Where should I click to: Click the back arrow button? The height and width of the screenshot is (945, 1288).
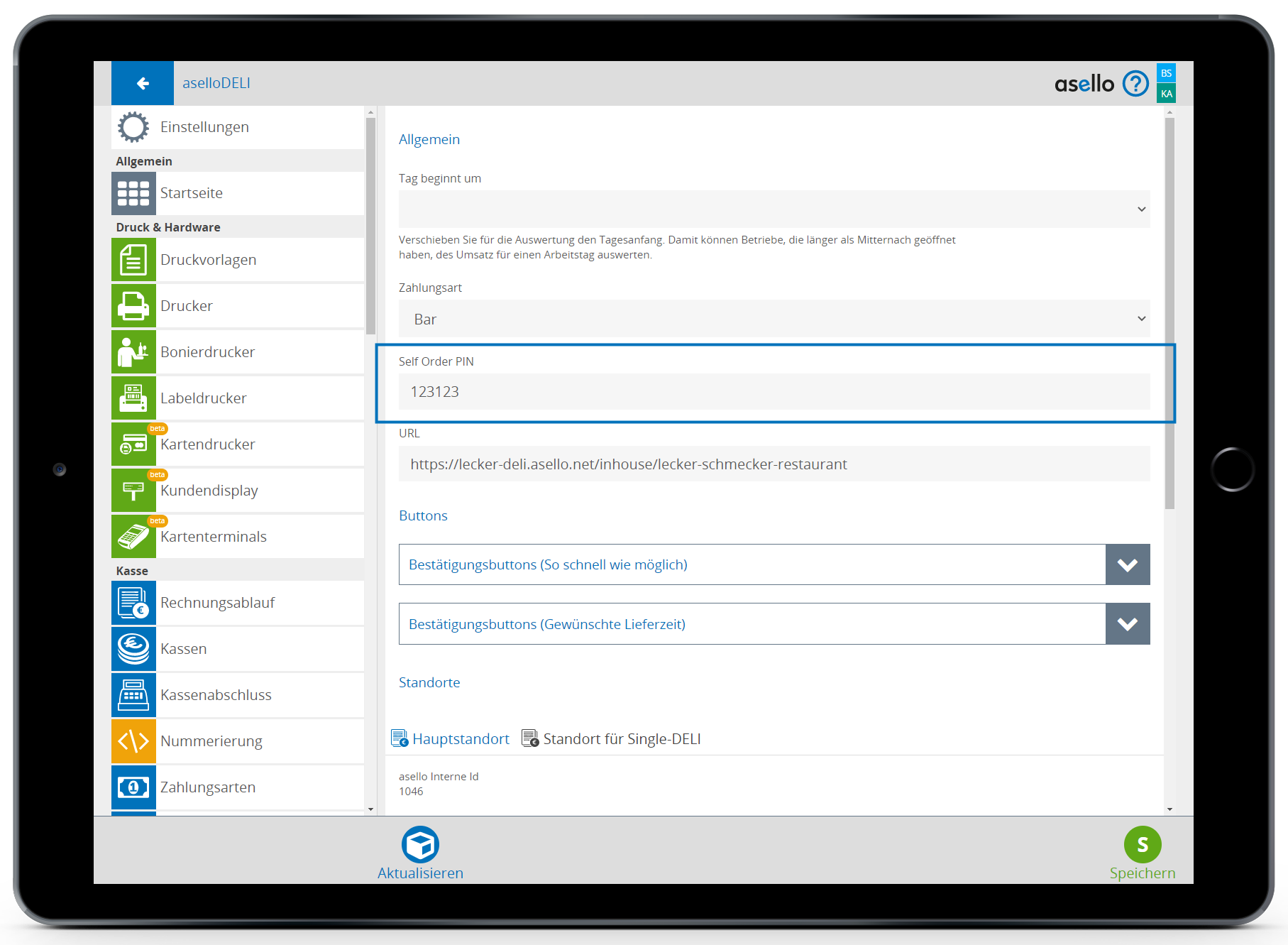pyautogui.click(x=143, y=84)
